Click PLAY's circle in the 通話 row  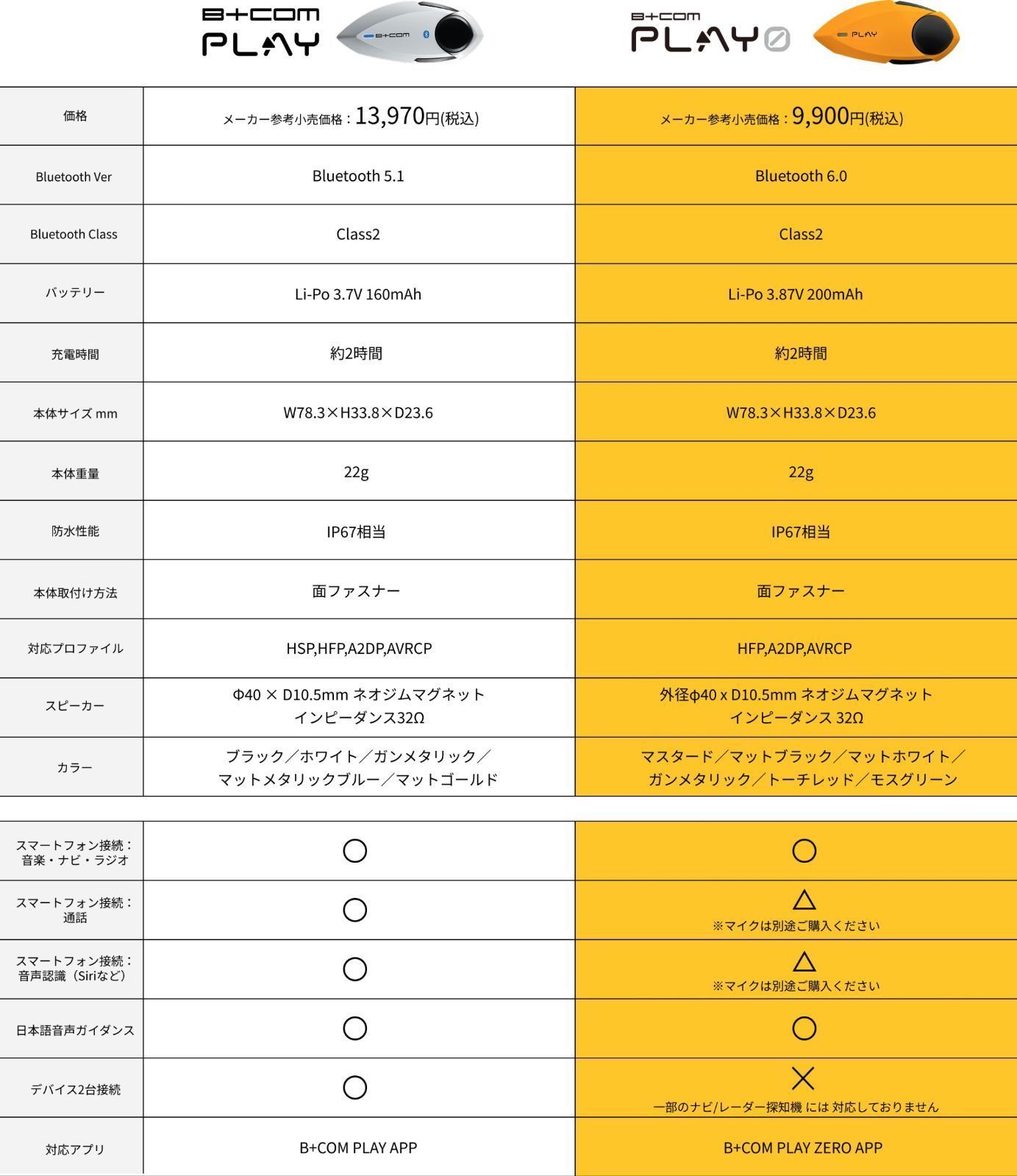[x=355, y=910]
